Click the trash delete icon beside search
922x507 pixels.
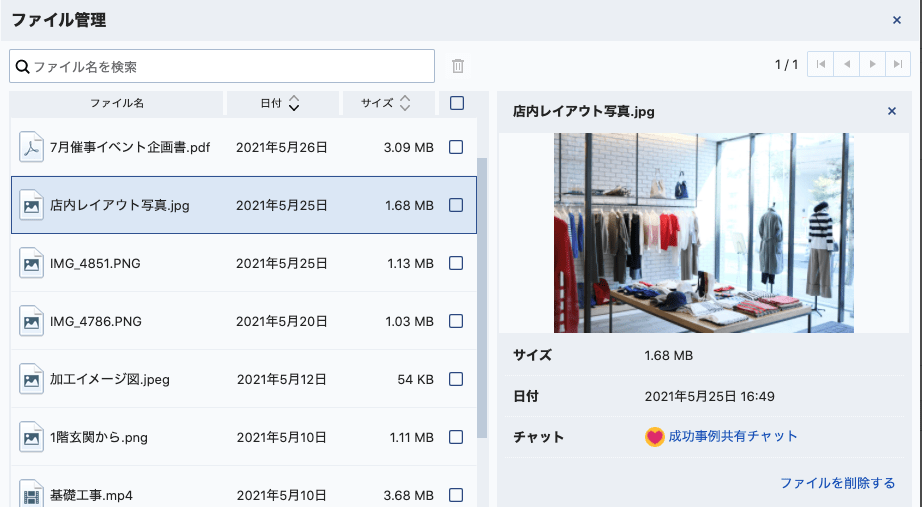coord(458,66)
